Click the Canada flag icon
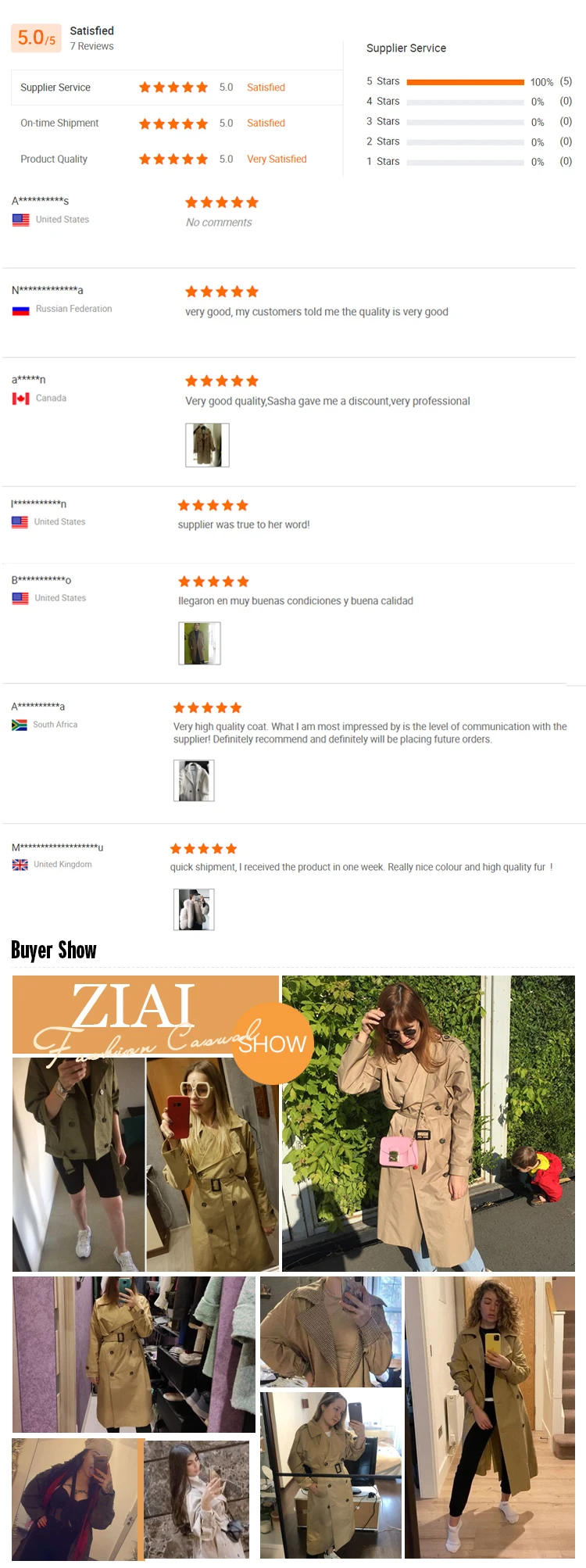This screenshot has width=586, height=1568. 21,399
